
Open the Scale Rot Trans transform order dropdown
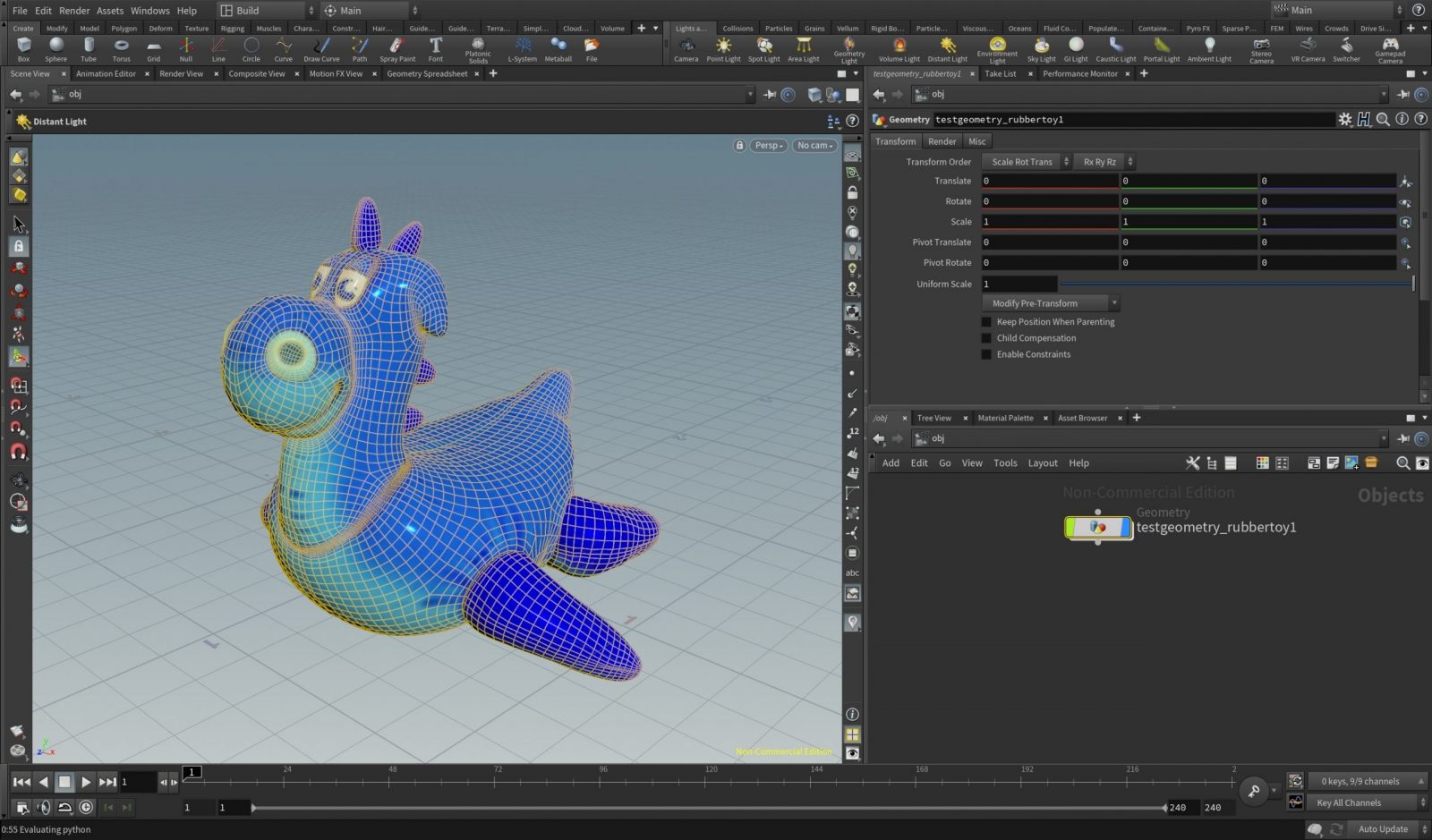pyautogui.click(x=1025, y=162)
